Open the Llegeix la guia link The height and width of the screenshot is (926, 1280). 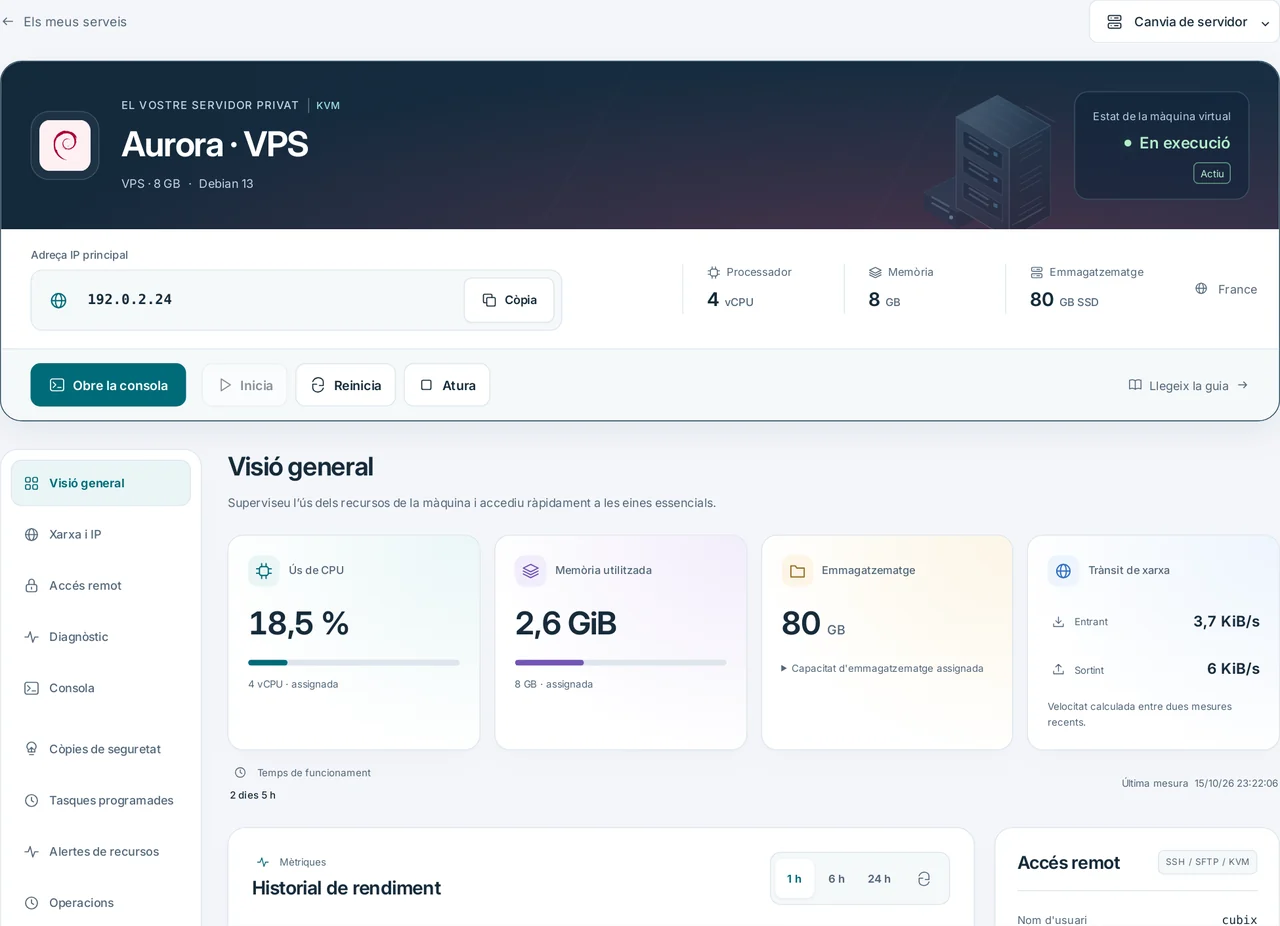[1188, 385]
